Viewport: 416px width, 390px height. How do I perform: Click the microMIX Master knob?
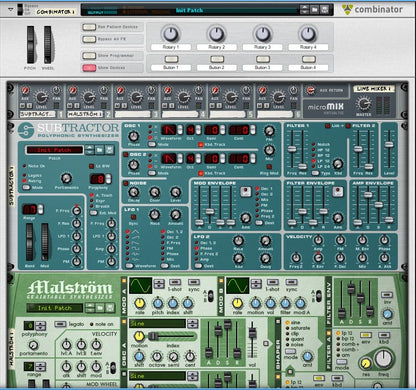pos(363,104)
